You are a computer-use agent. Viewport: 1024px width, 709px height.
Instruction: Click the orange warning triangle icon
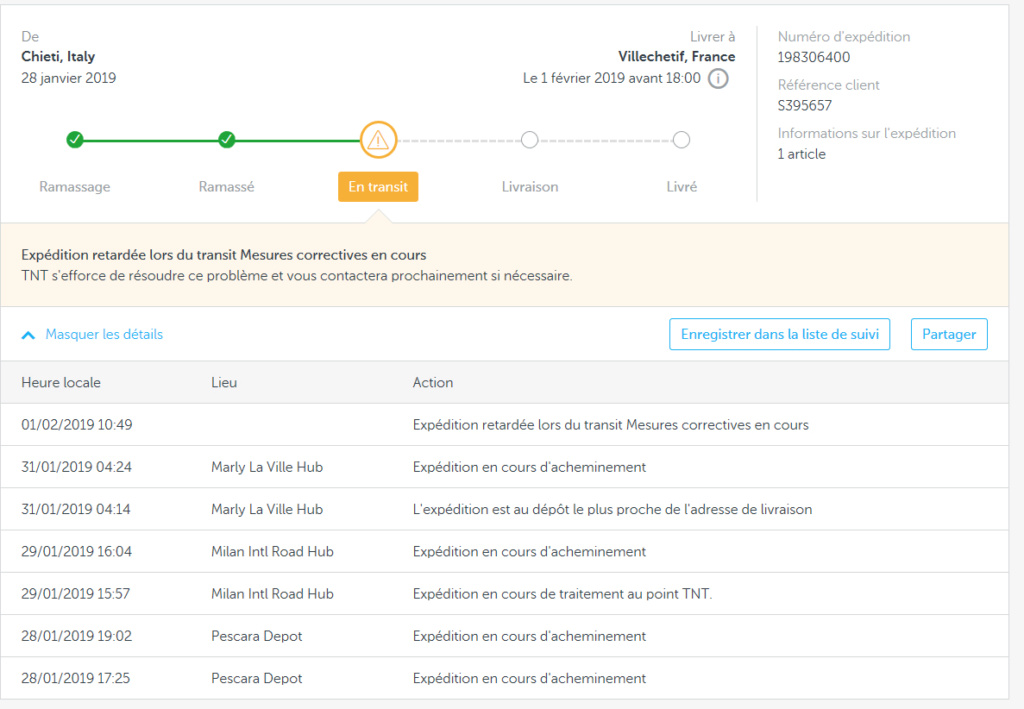378,140
